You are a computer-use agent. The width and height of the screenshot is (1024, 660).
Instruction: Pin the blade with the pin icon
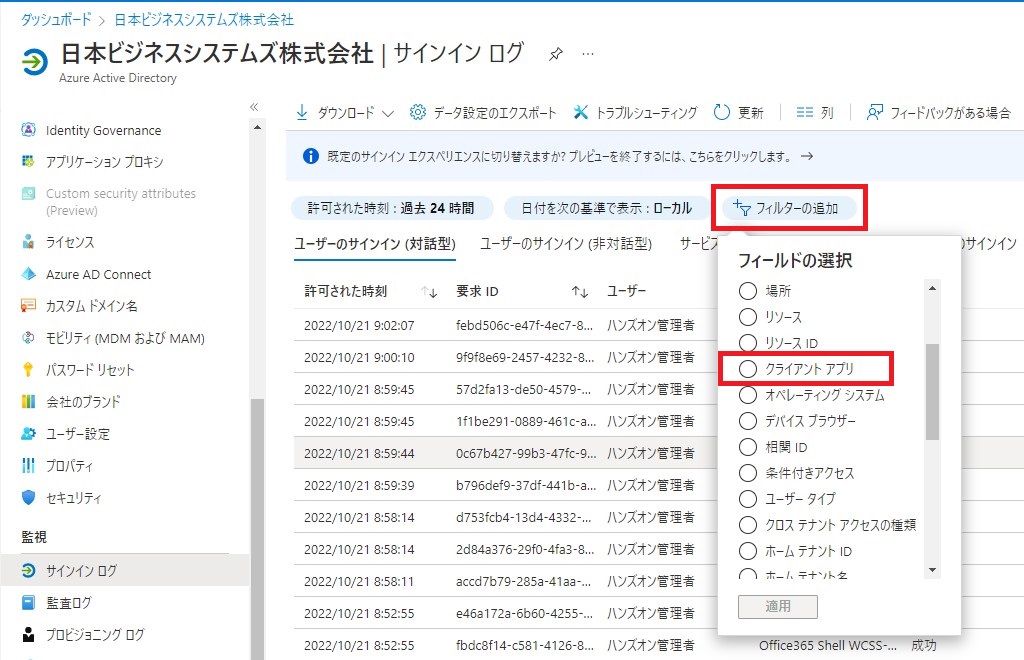click(x=556, y=54)
